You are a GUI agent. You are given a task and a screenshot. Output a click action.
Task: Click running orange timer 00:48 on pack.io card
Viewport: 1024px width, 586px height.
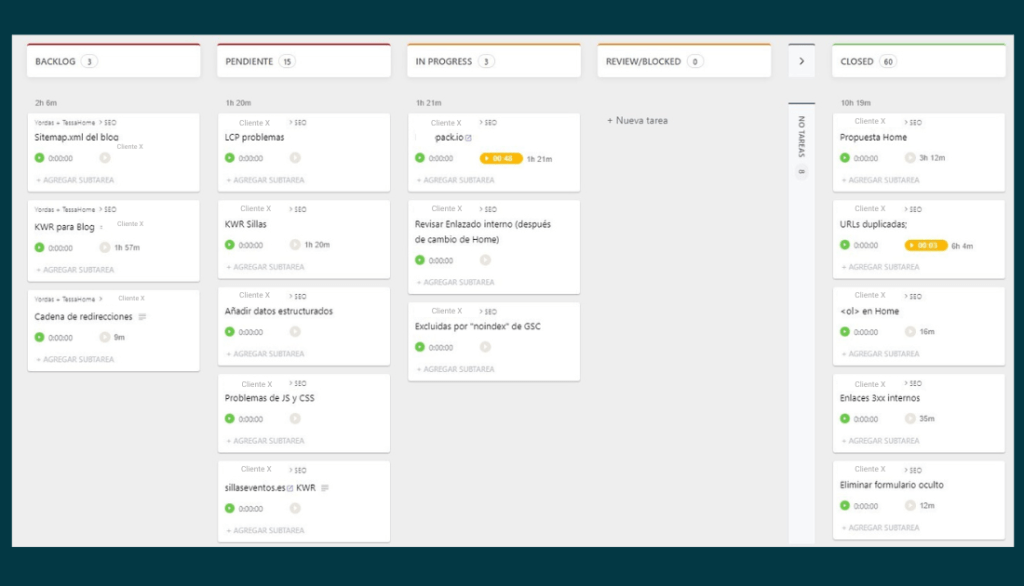(501, 159)
